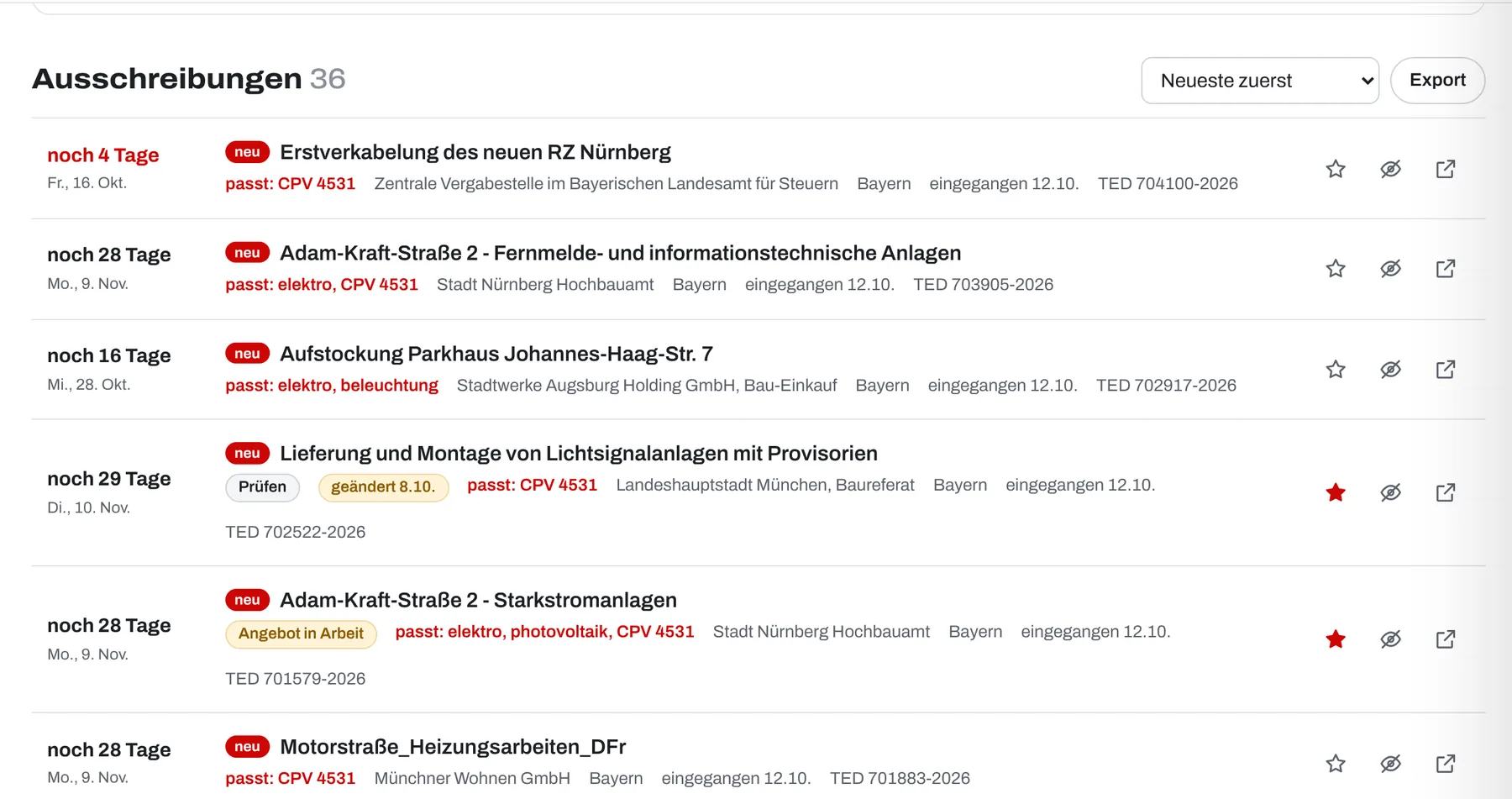The height and width of the screenshot is (799, 1512).
Task: Open external link for Fernmelde- und informationstechnische Anlagen
Action: [x=1446, y=269]
